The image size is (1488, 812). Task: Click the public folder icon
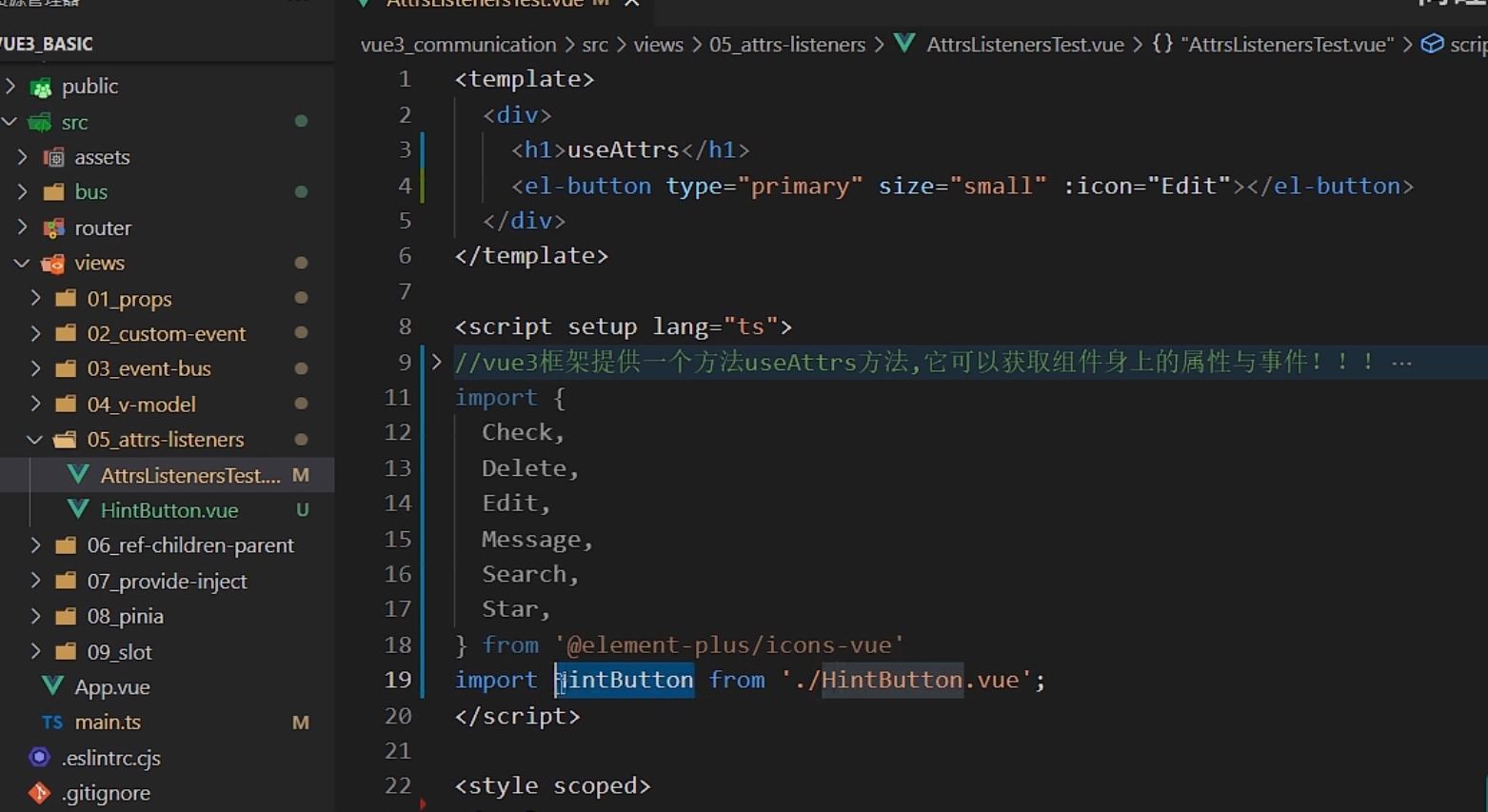(41, 88)
